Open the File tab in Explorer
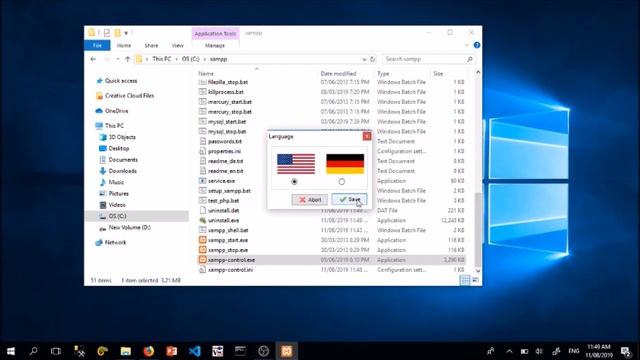Viewport: 640px width, 360px height. (x=97, y=45)
